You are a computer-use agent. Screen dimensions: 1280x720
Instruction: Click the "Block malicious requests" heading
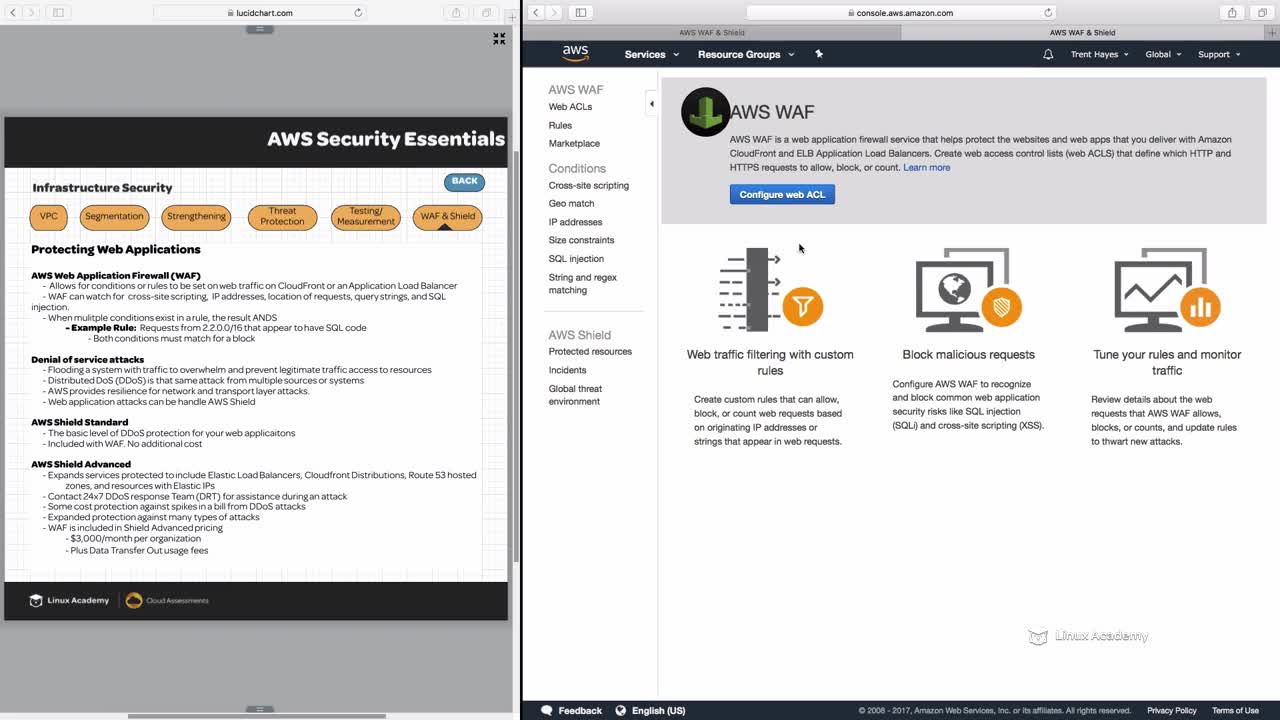pyautogui.click(x=968, y=354)
